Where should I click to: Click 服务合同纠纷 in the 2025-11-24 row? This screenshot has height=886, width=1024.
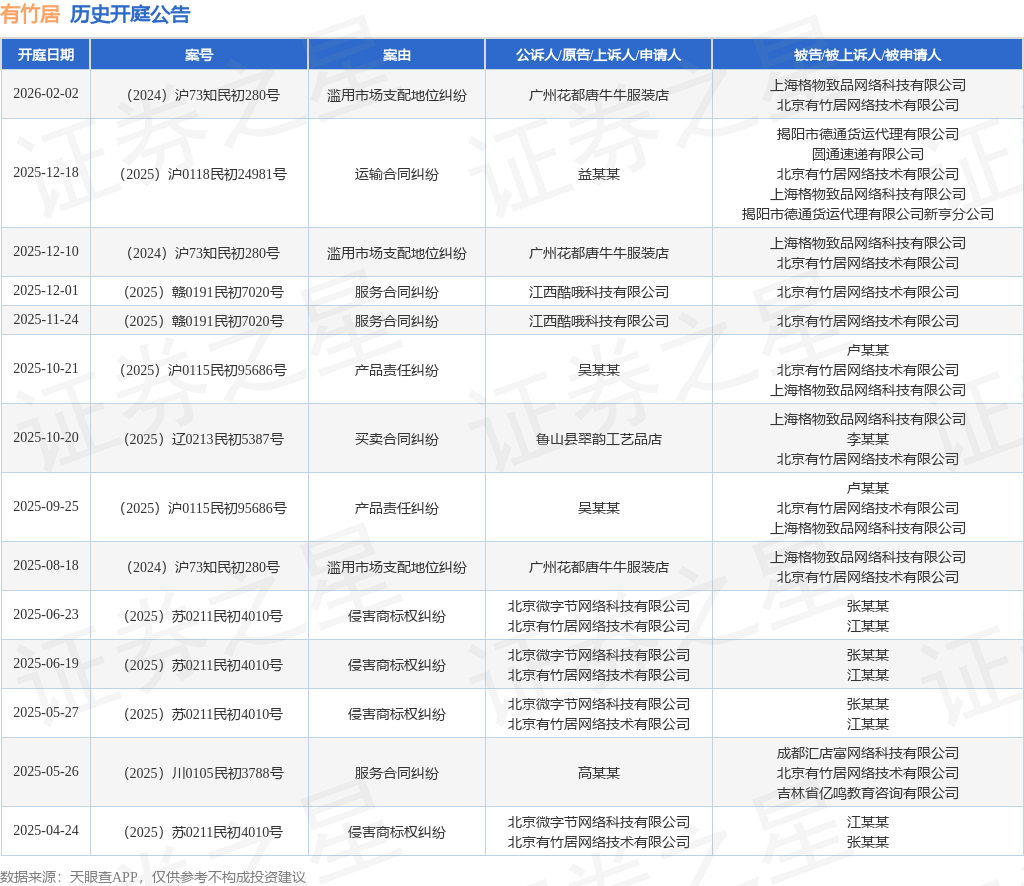click(x=396, y=321)
